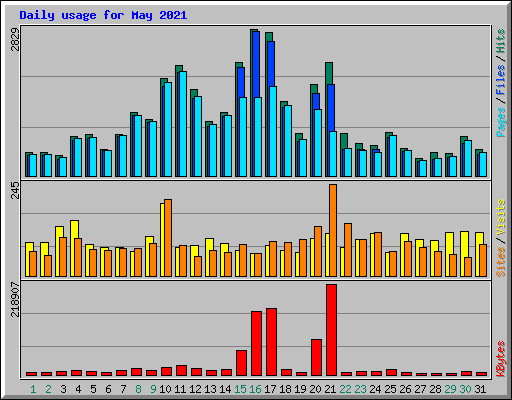Click the tallest blue Files bar for day 16
Viewport: 512px width, 400px height.
pyautogui.click(x=256, y=64)
